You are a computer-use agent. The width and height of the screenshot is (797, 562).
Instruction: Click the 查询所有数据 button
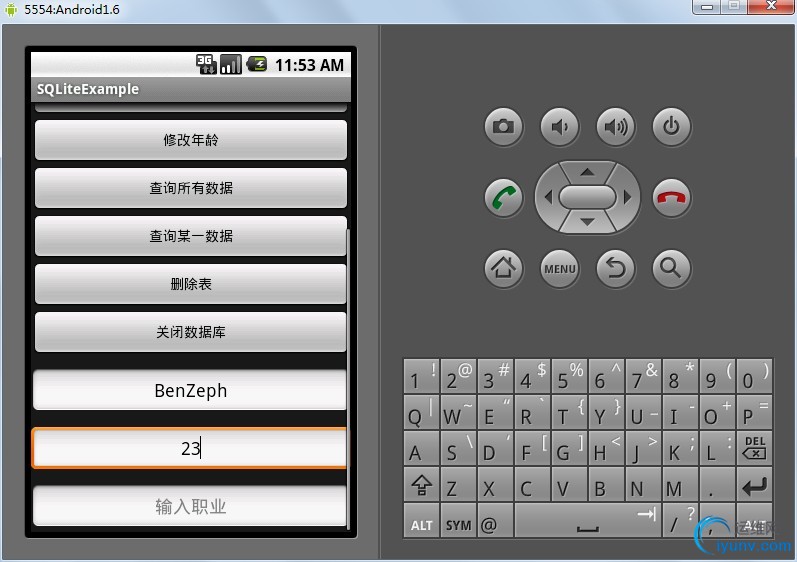pyautogui.click(x=191, y=188)
